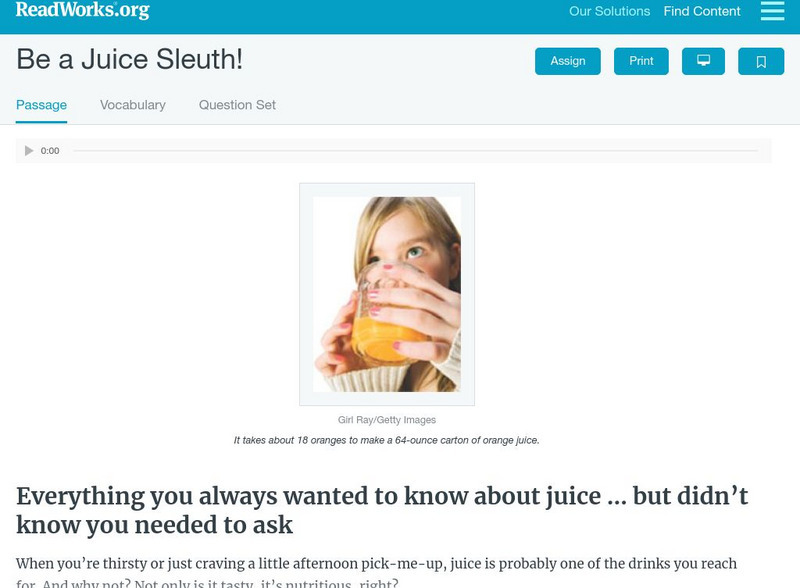Bookmark this passage using the bookmark icon

pyautogui.click(x=762, y=61)
